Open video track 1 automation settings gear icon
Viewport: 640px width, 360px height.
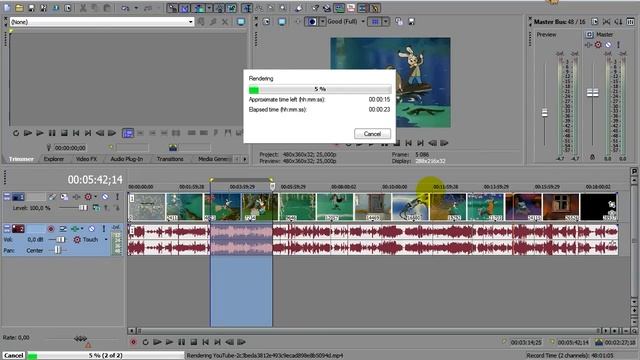(x=88, y=197)
